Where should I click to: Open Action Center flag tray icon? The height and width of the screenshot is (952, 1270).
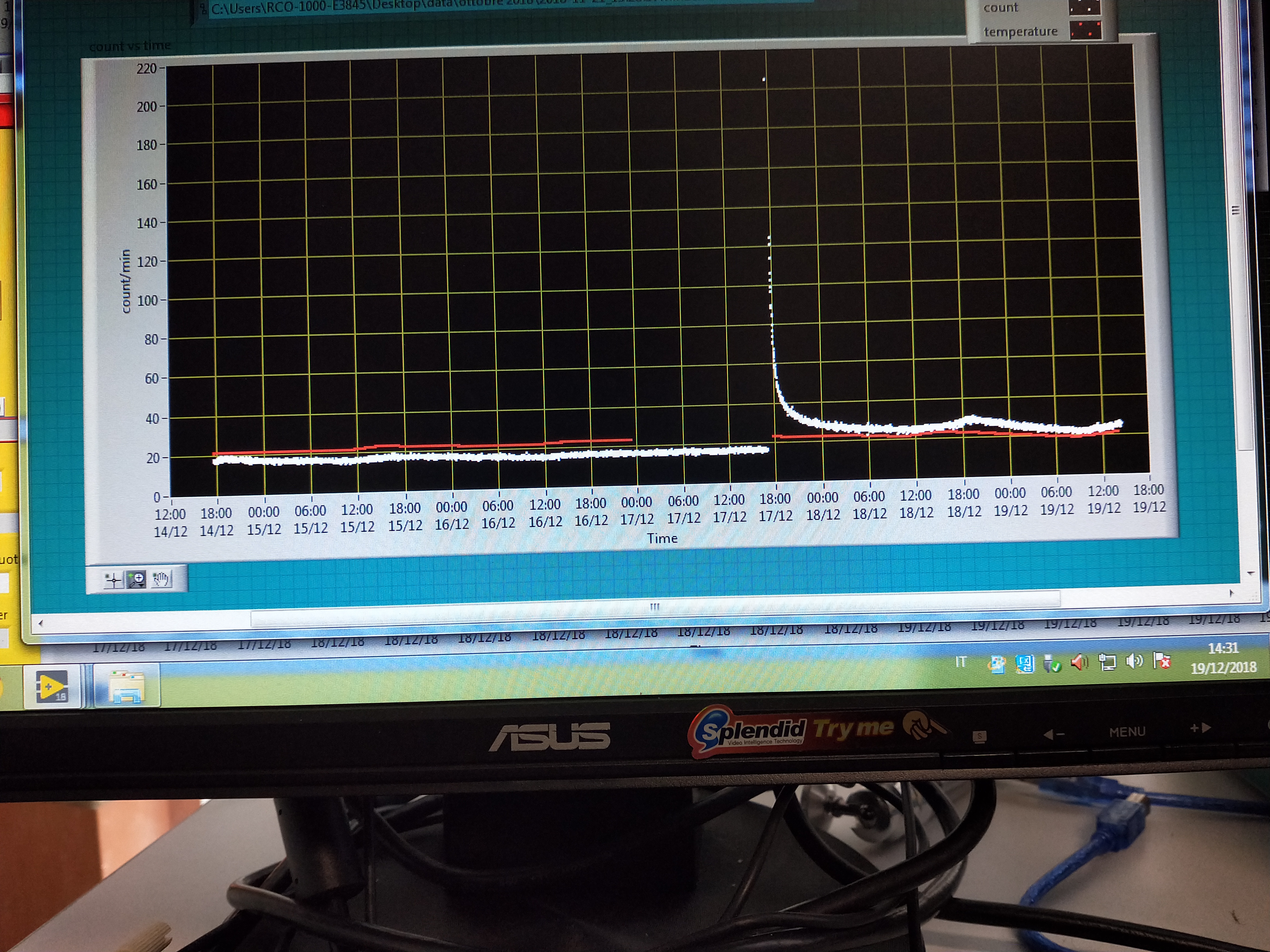click(x=1162, y=661)
